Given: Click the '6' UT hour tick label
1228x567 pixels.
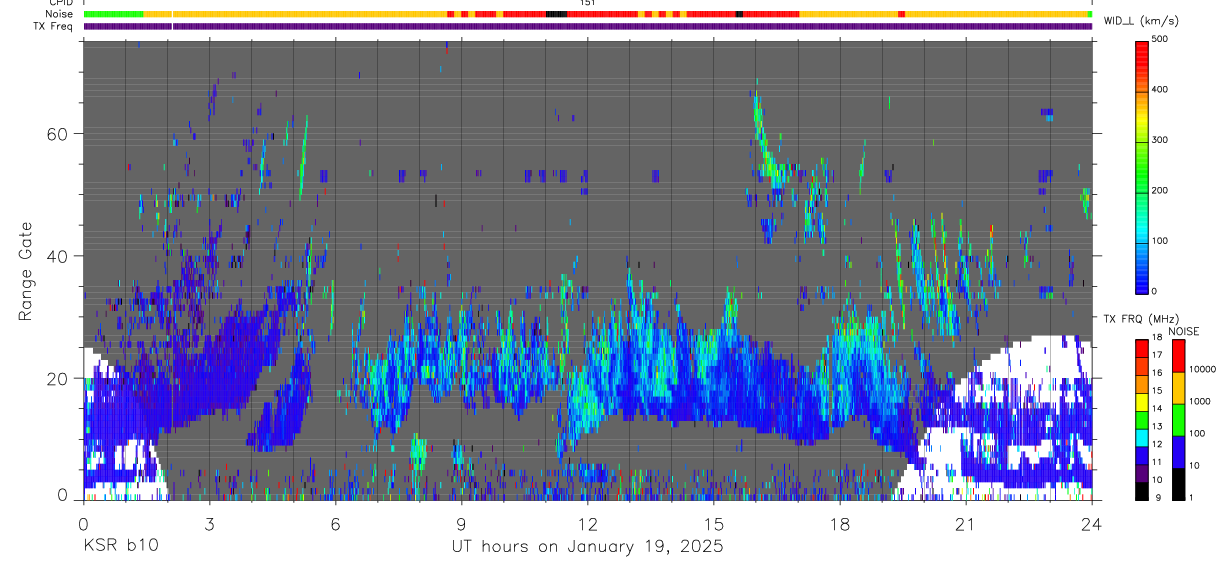Looking at the screenshot, I should click(x=336, y=524).
